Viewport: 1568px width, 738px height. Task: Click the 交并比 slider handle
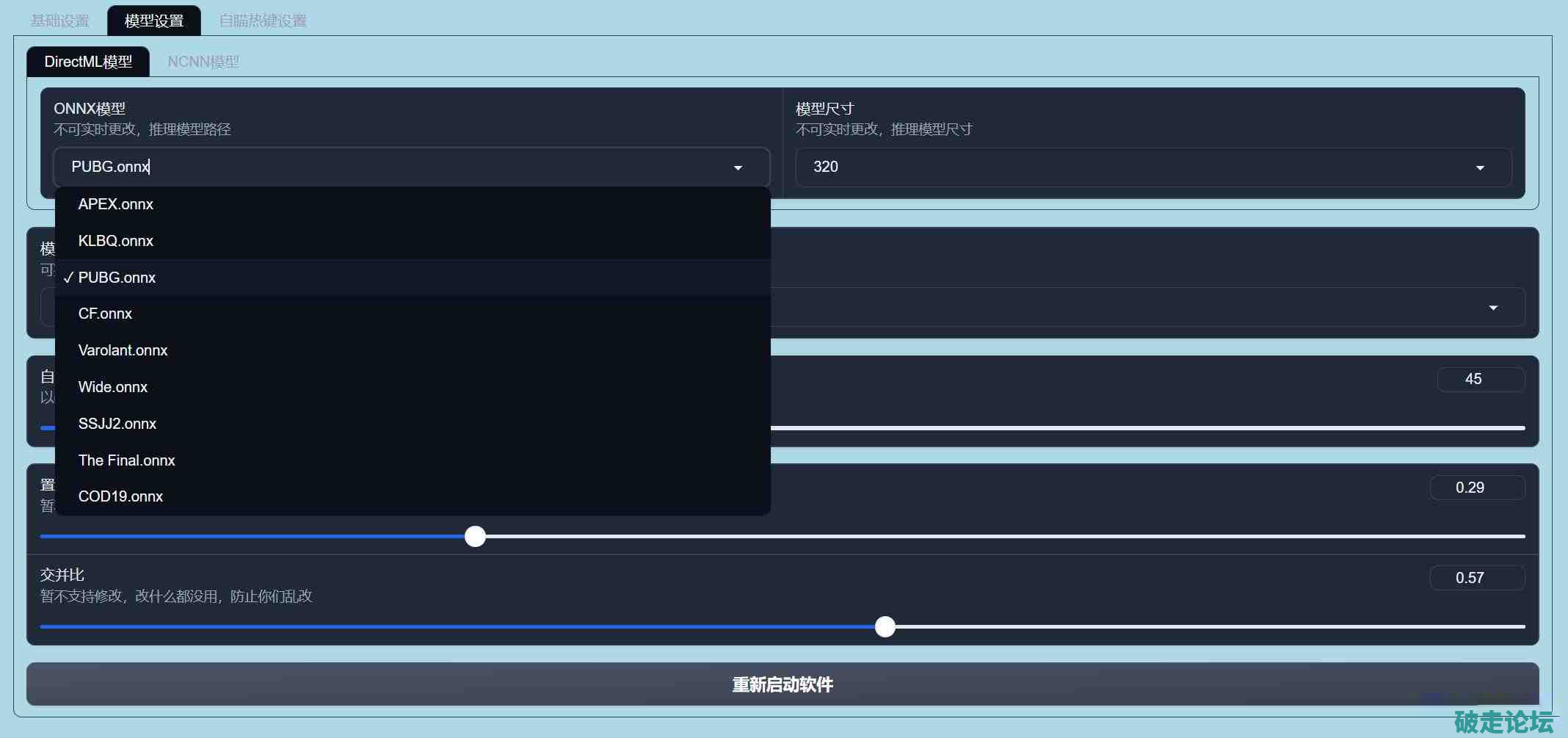pos(885,626)
